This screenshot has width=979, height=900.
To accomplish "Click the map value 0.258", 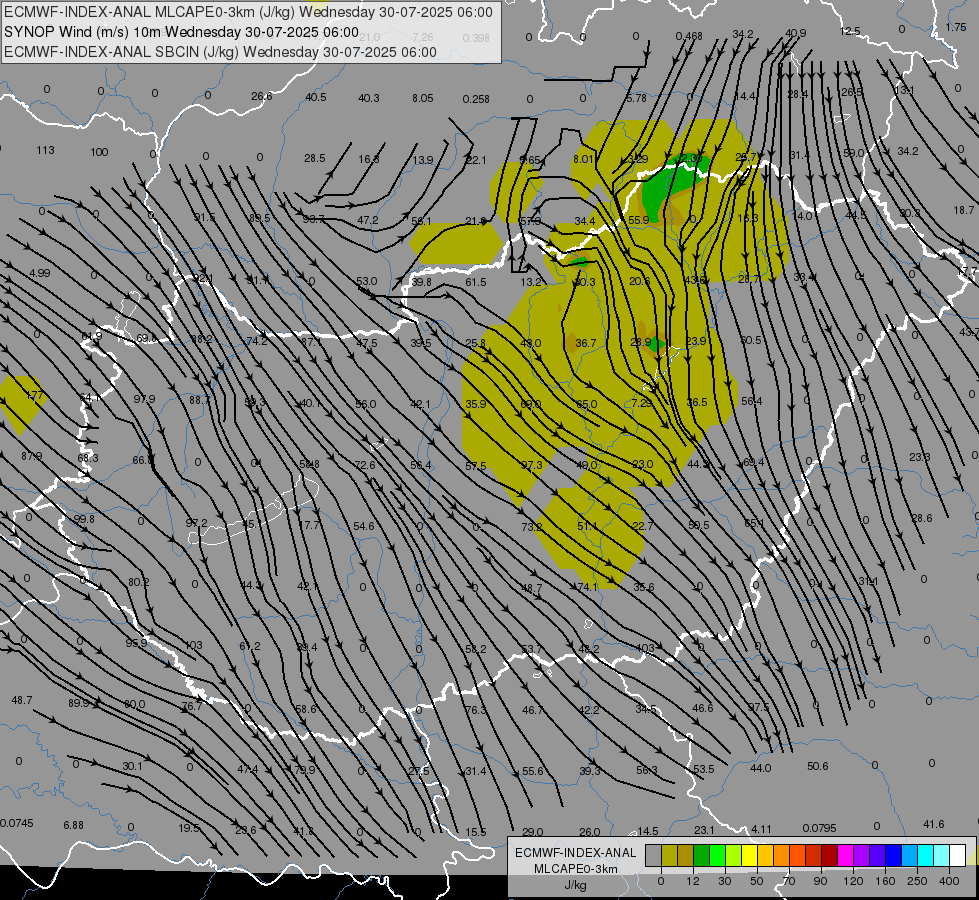I will pos(476,99).
